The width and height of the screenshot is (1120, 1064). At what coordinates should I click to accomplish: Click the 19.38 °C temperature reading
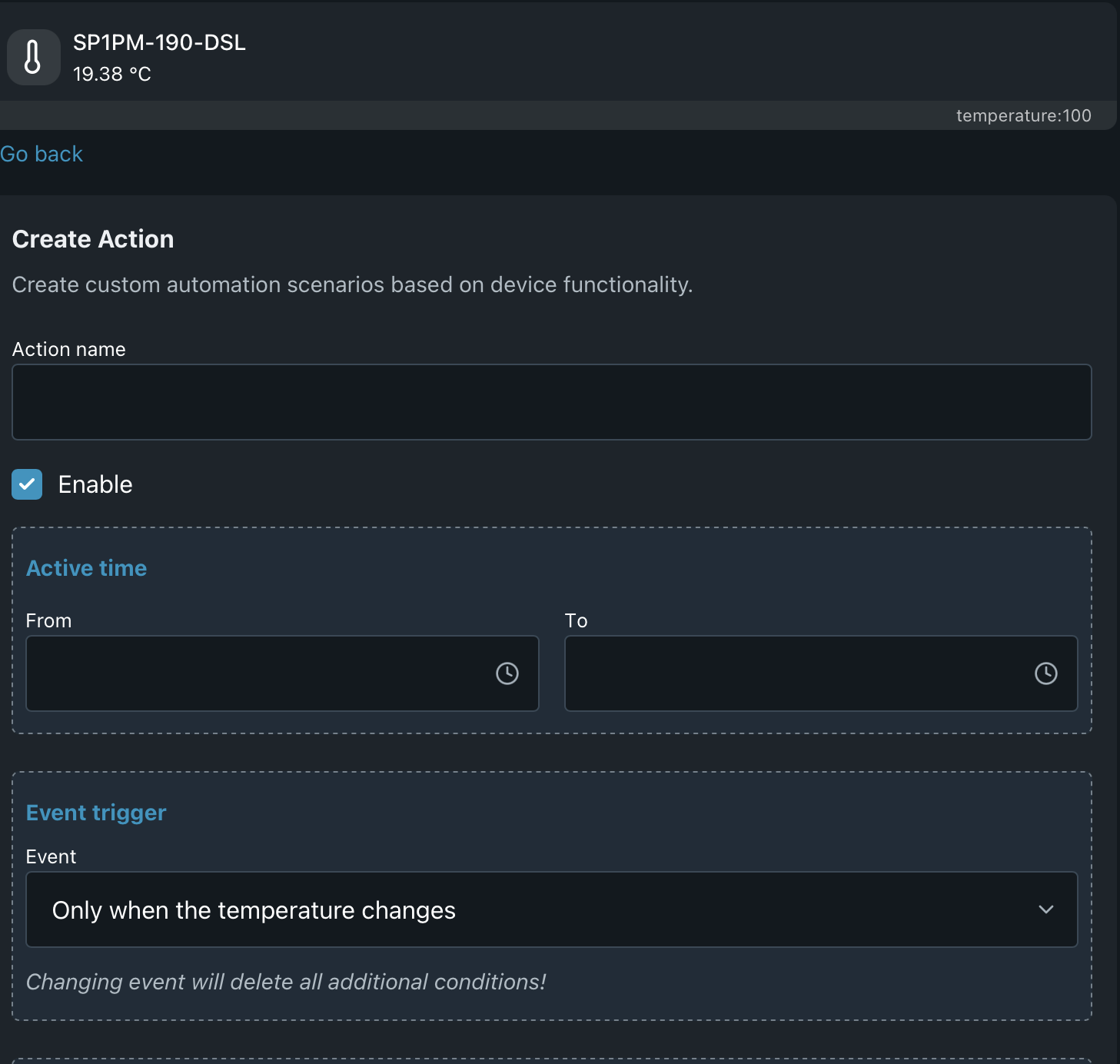coord(112,74)
